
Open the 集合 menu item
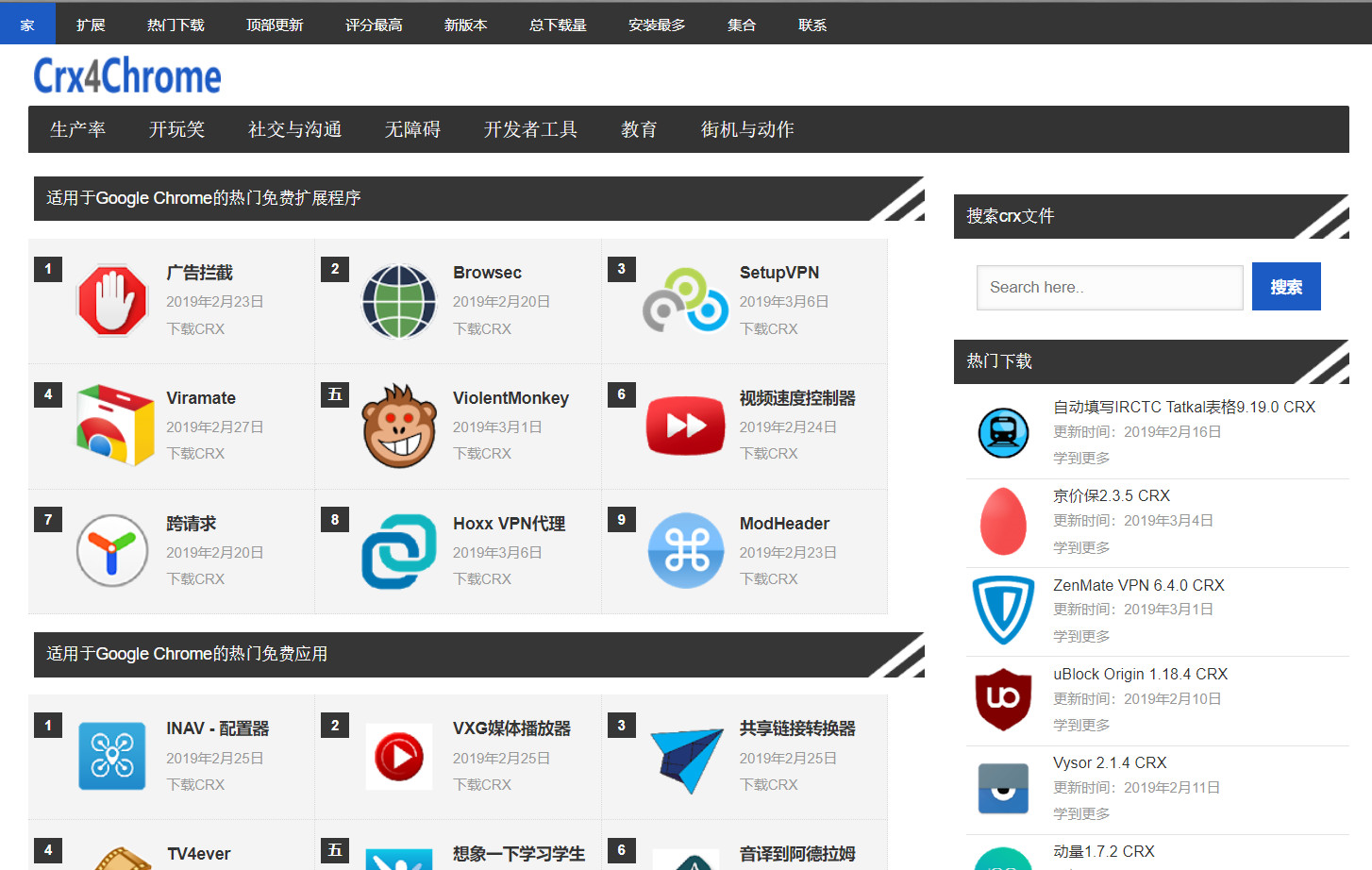tap(742, 25)
